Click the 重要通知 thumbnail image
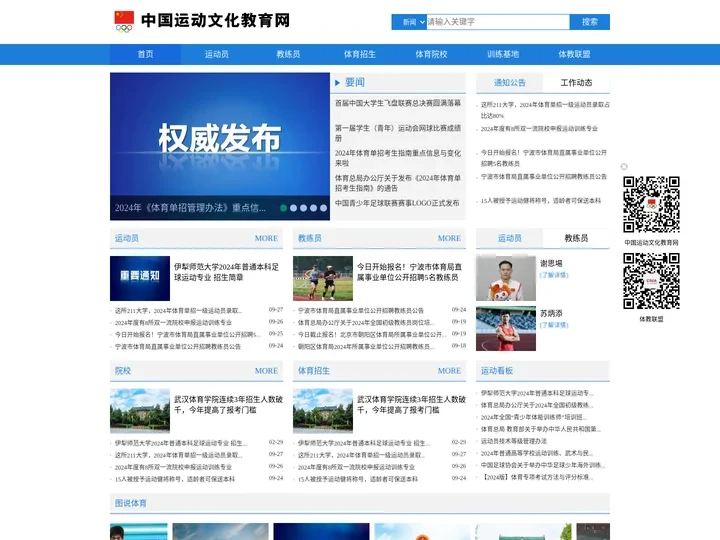 [140, 278]
